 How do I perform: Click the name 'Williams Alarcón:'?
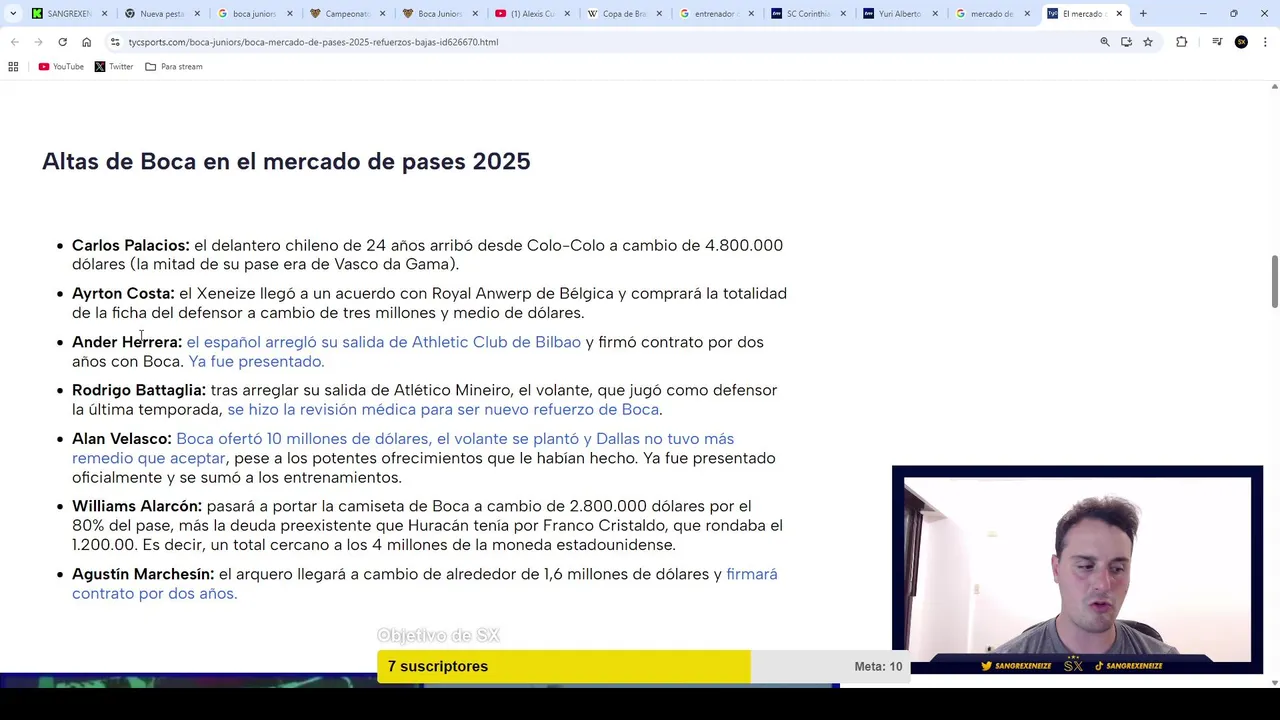[137, 506]
